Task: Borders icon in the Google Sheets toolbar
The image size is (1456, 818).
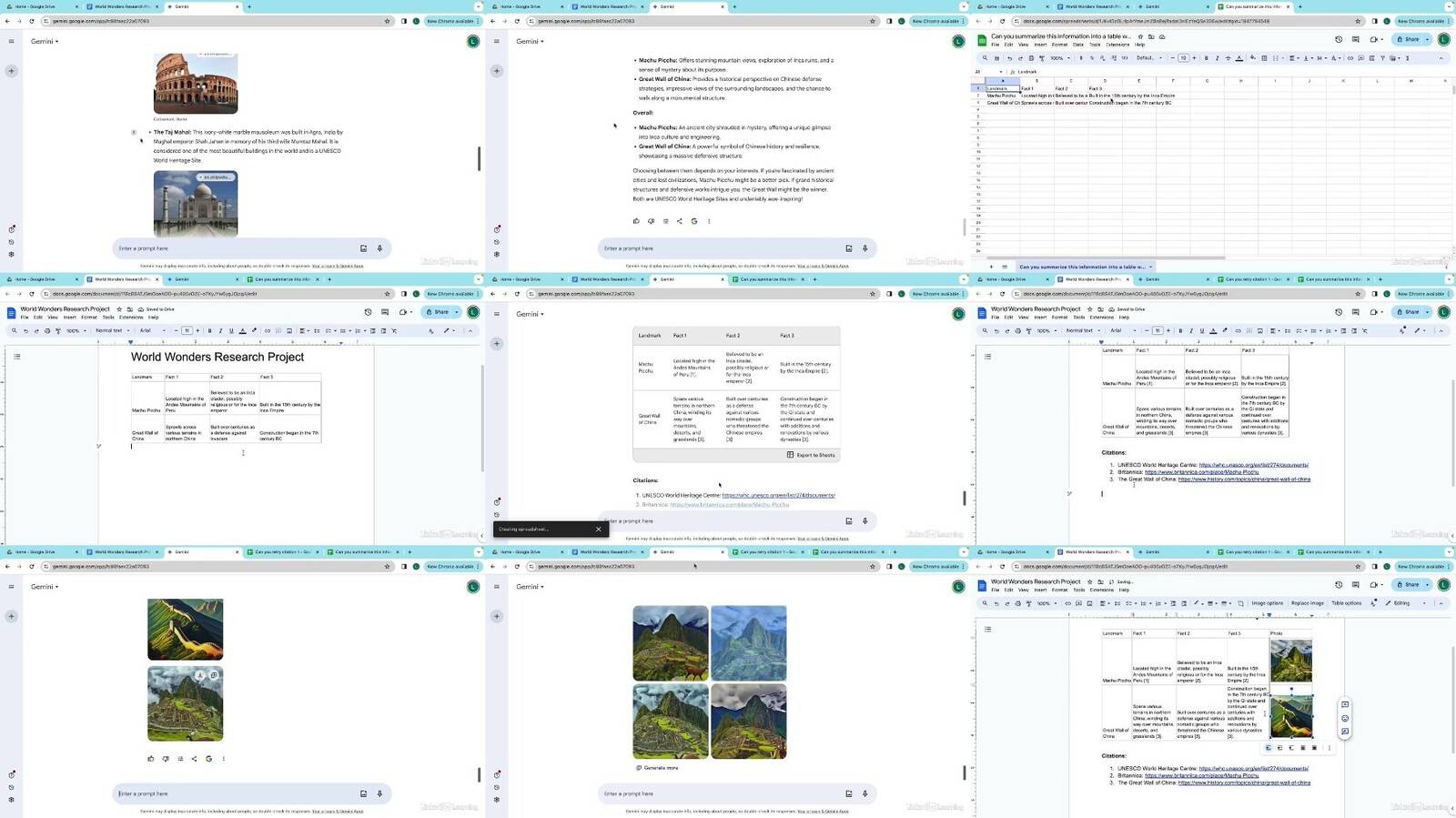Action: 1264,58
